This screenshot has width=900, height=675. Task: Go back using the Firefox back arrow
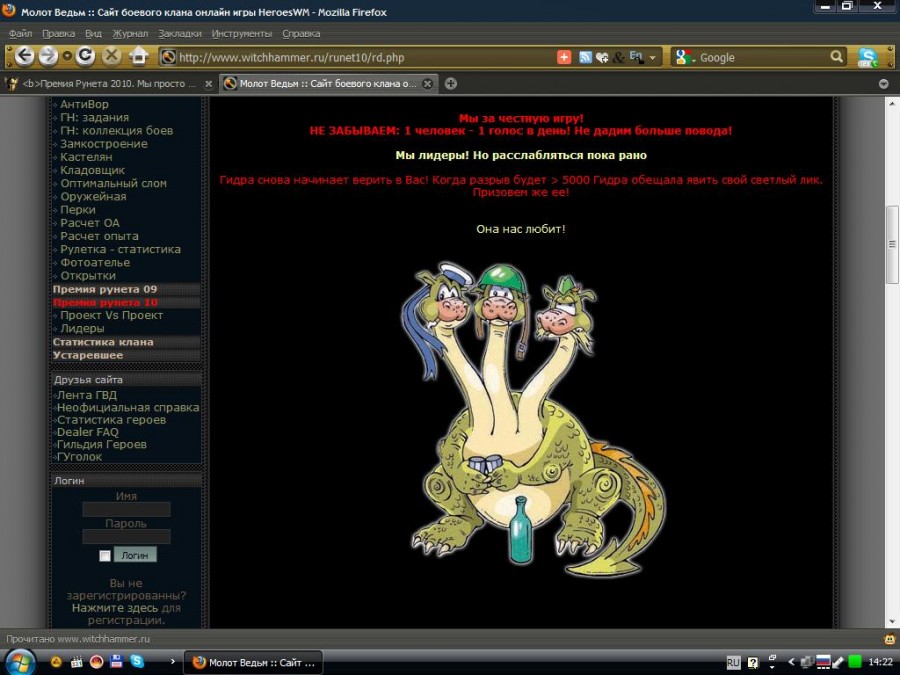[24, 56]
